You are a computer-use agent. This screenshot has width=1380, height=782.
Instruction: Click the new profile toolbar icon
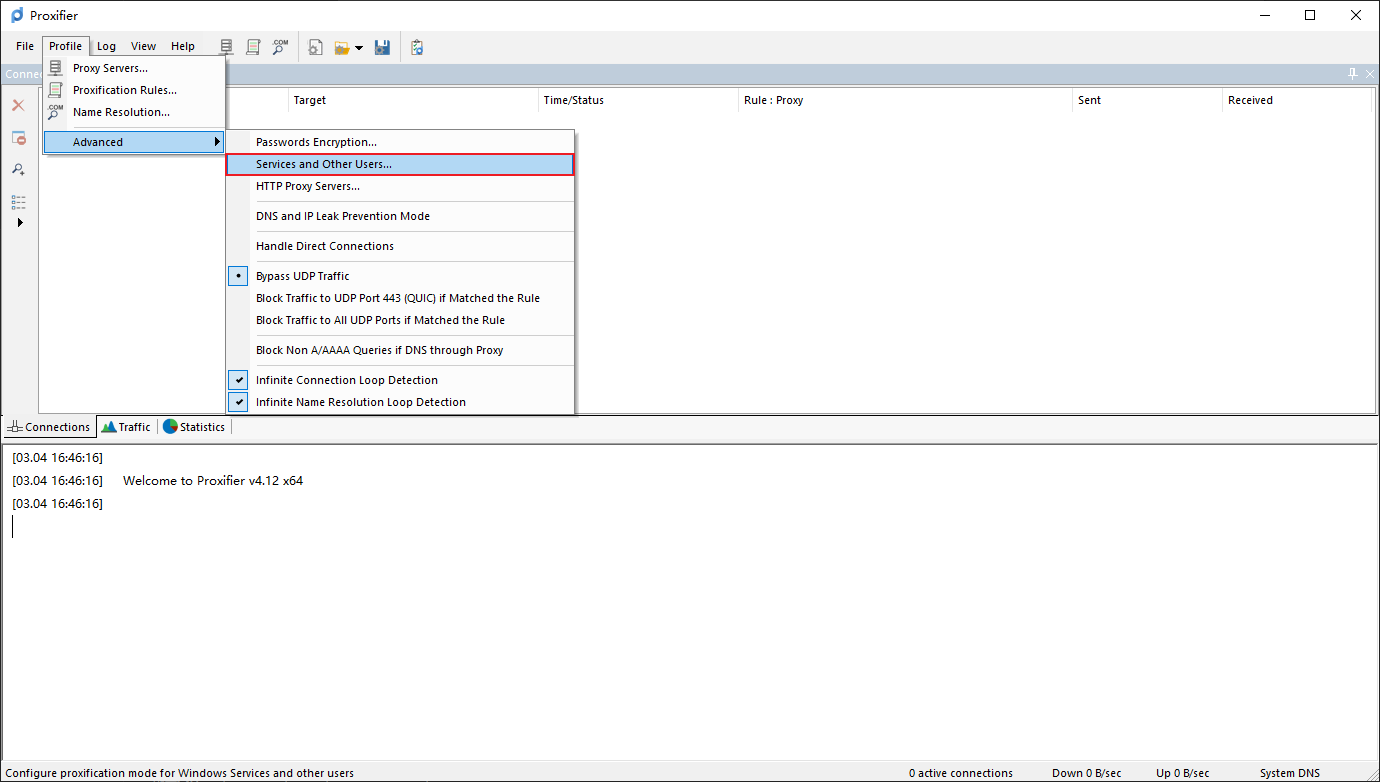315,47
